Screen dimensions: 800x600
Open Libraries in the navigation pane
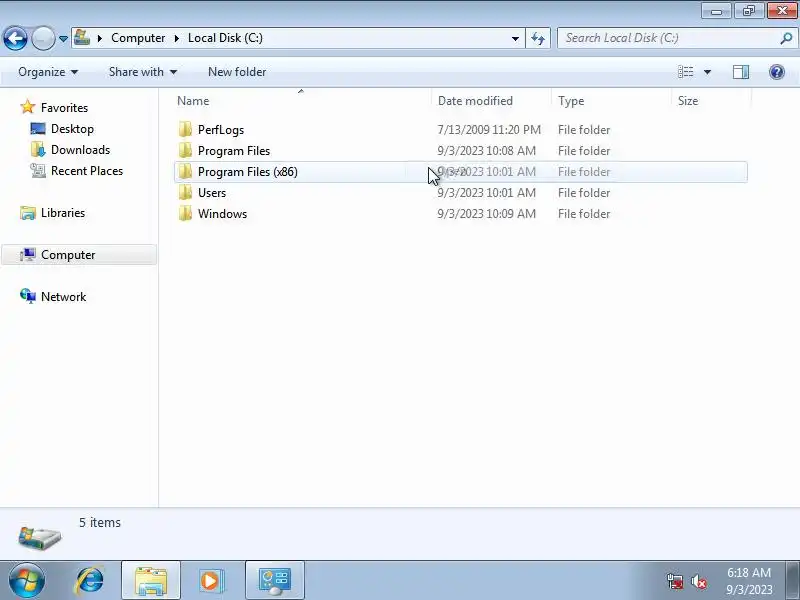[63, 212]
